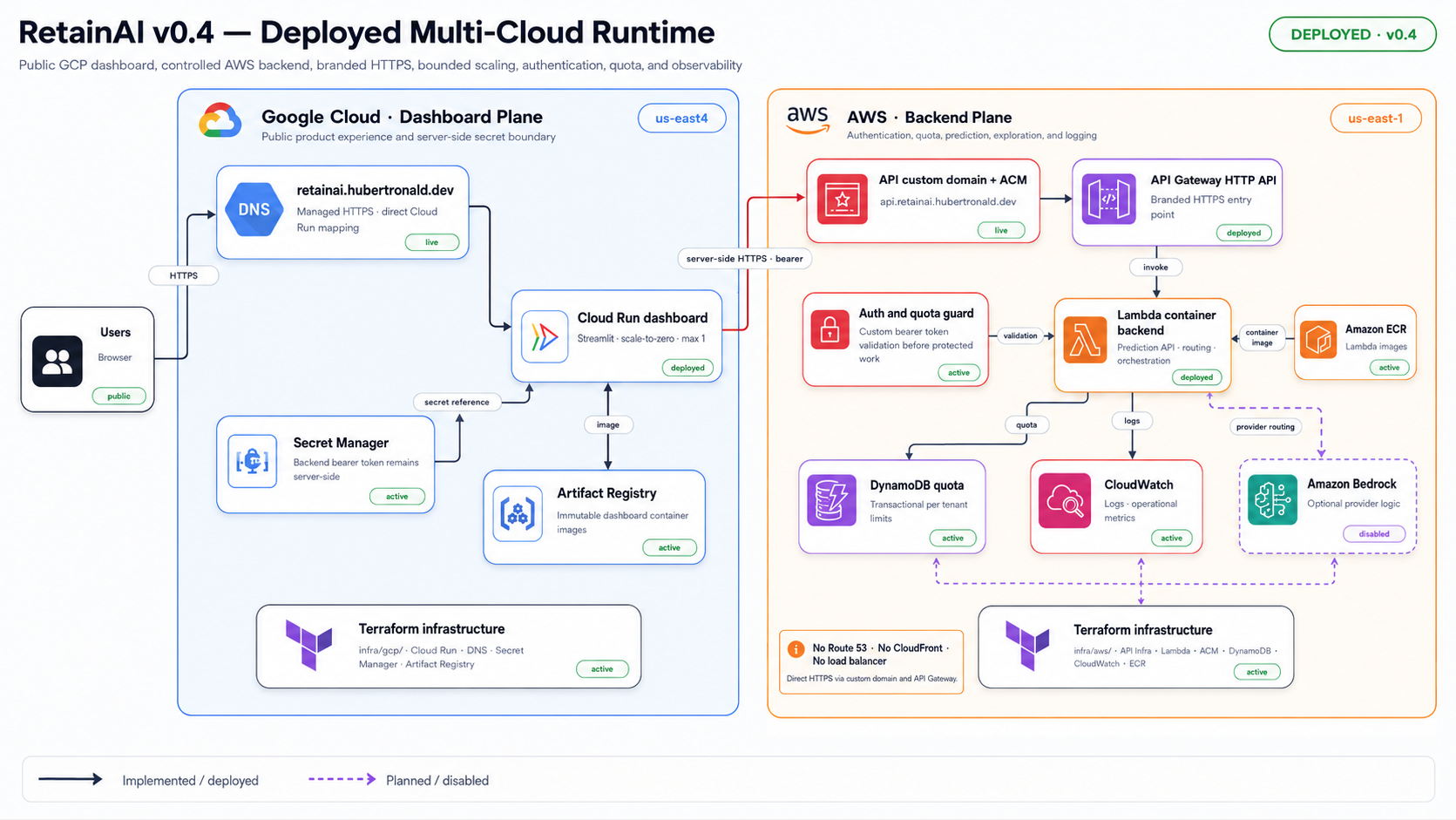Click the live badge on API custom domain
Image resolution: width=1456 pixels, height=820 pixels.
click(1001, 231)
